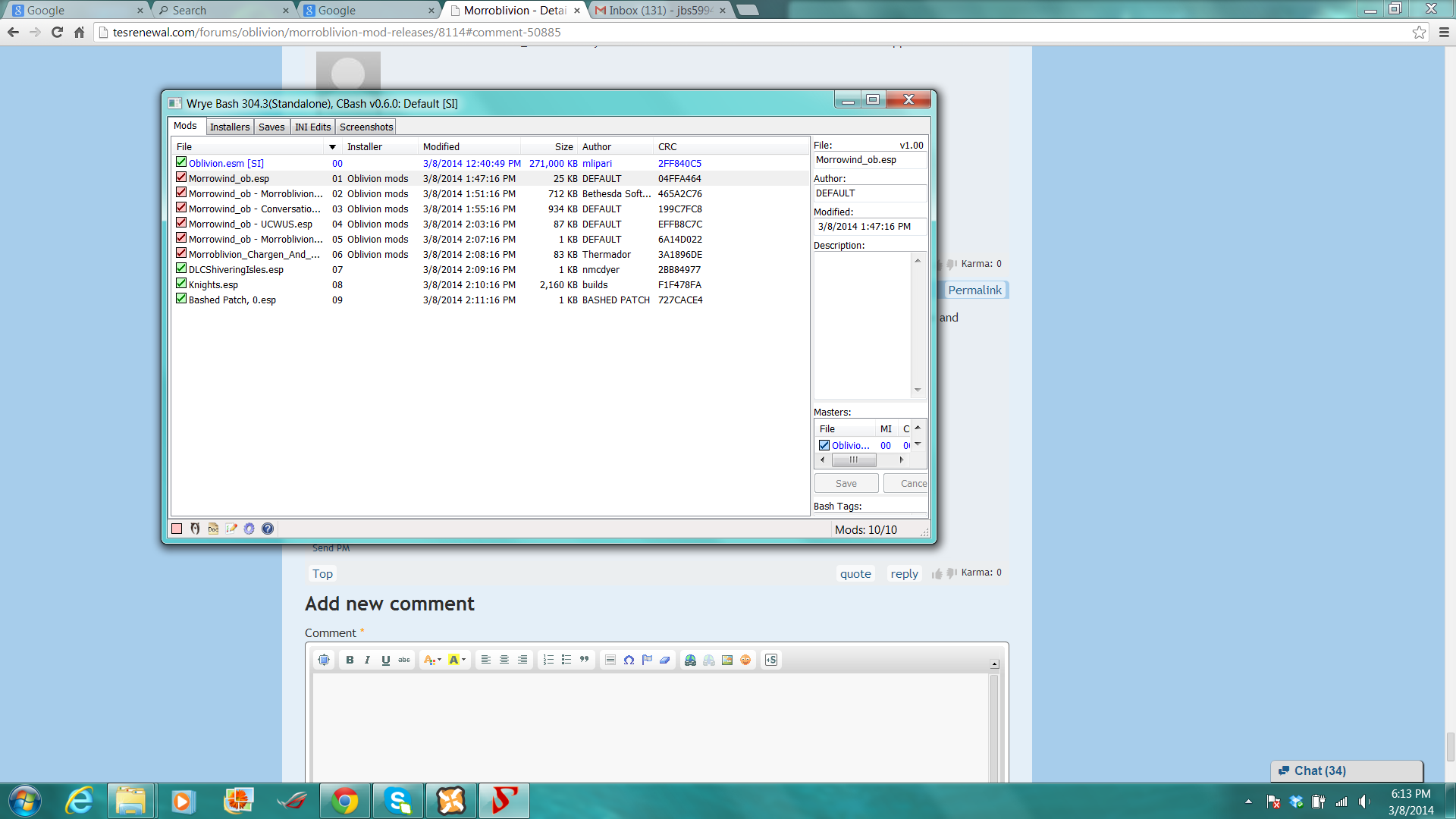
Task: Click the description box scroll-down arrow
Action: (918, 390)
